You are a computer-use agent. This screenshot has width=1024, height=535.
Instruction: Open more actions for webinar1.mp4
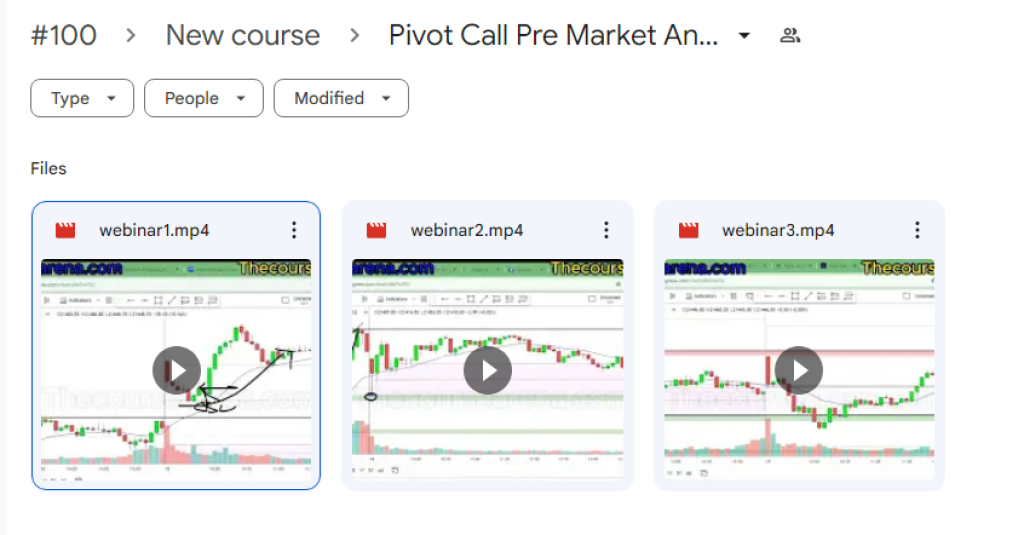pos(294,231)
